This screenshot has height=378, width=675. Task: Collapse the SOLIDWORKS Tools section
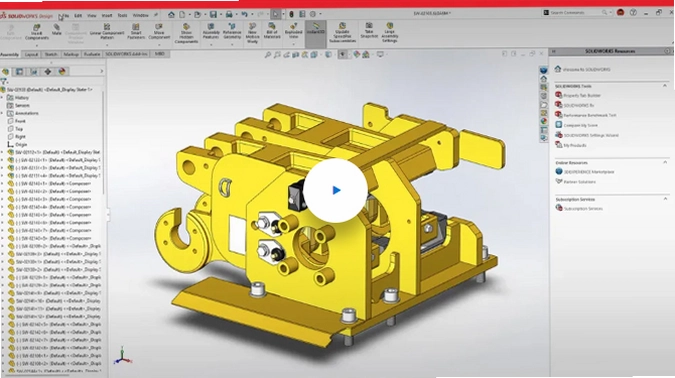(x=665, y=86)
